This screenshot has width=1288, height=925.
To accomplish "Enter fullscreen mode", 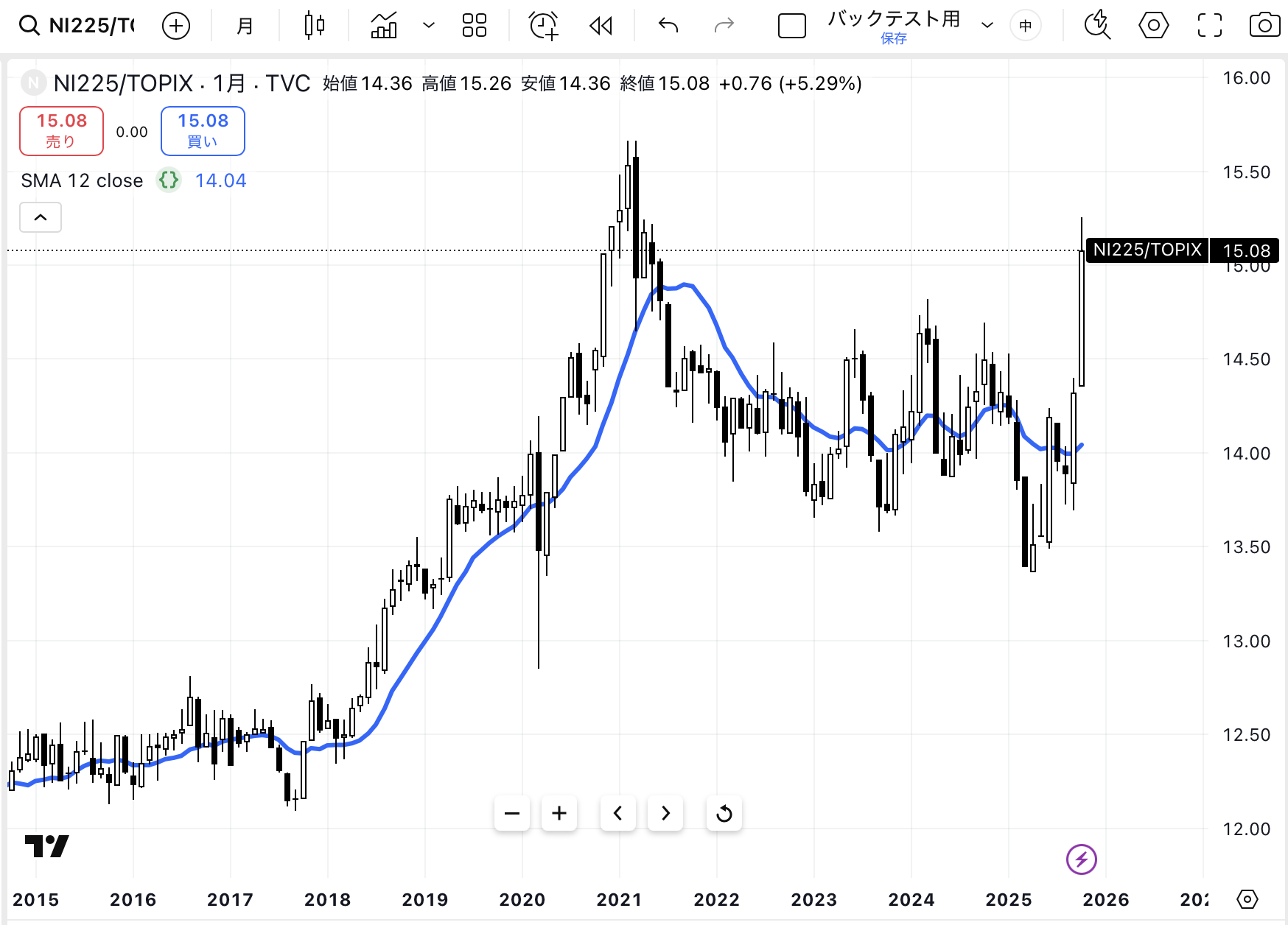I will (x=1209, y=26).
